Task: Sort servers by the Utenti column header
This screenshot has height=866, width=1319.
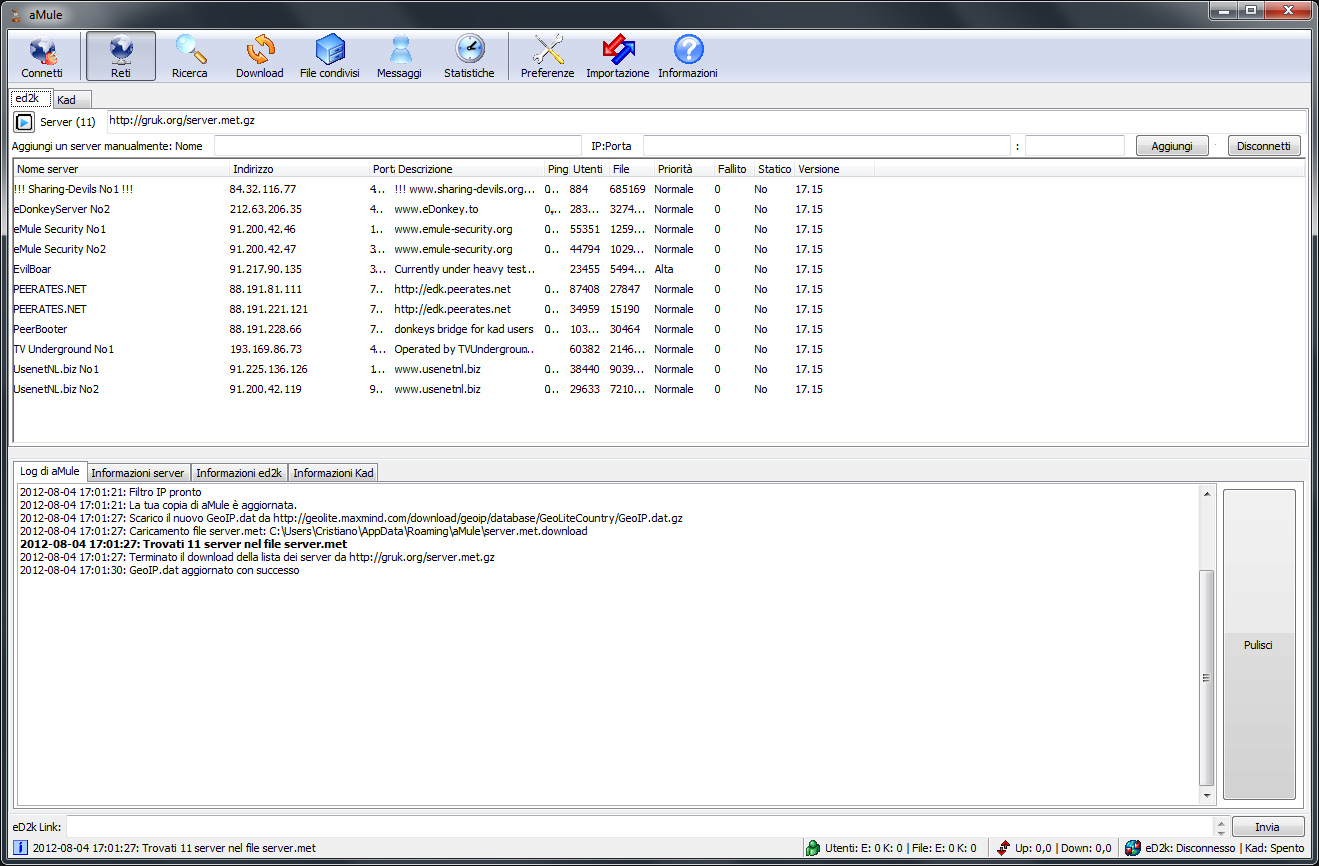Action: click(x=588, y=169)
